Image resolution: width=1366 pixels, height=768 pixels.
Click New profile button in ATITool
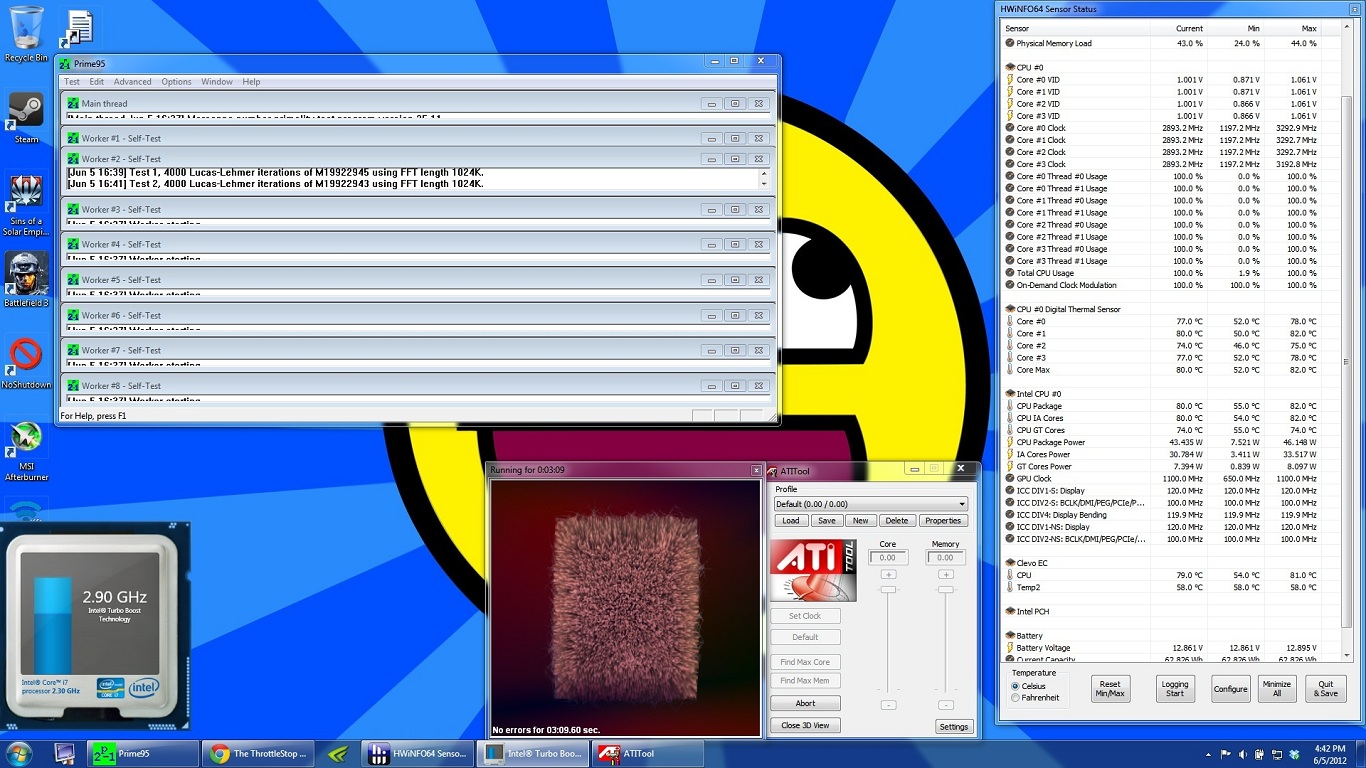(x=861, y=520)
